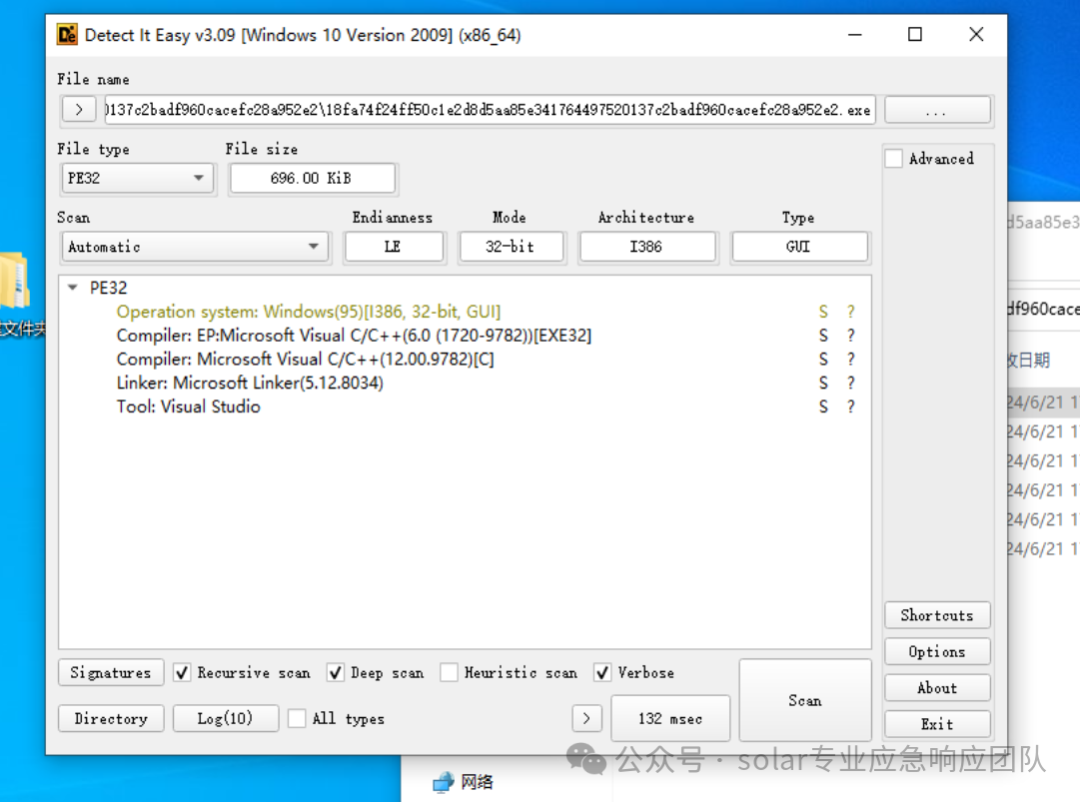Open the PE32 file type dropdown

[138, 178]
